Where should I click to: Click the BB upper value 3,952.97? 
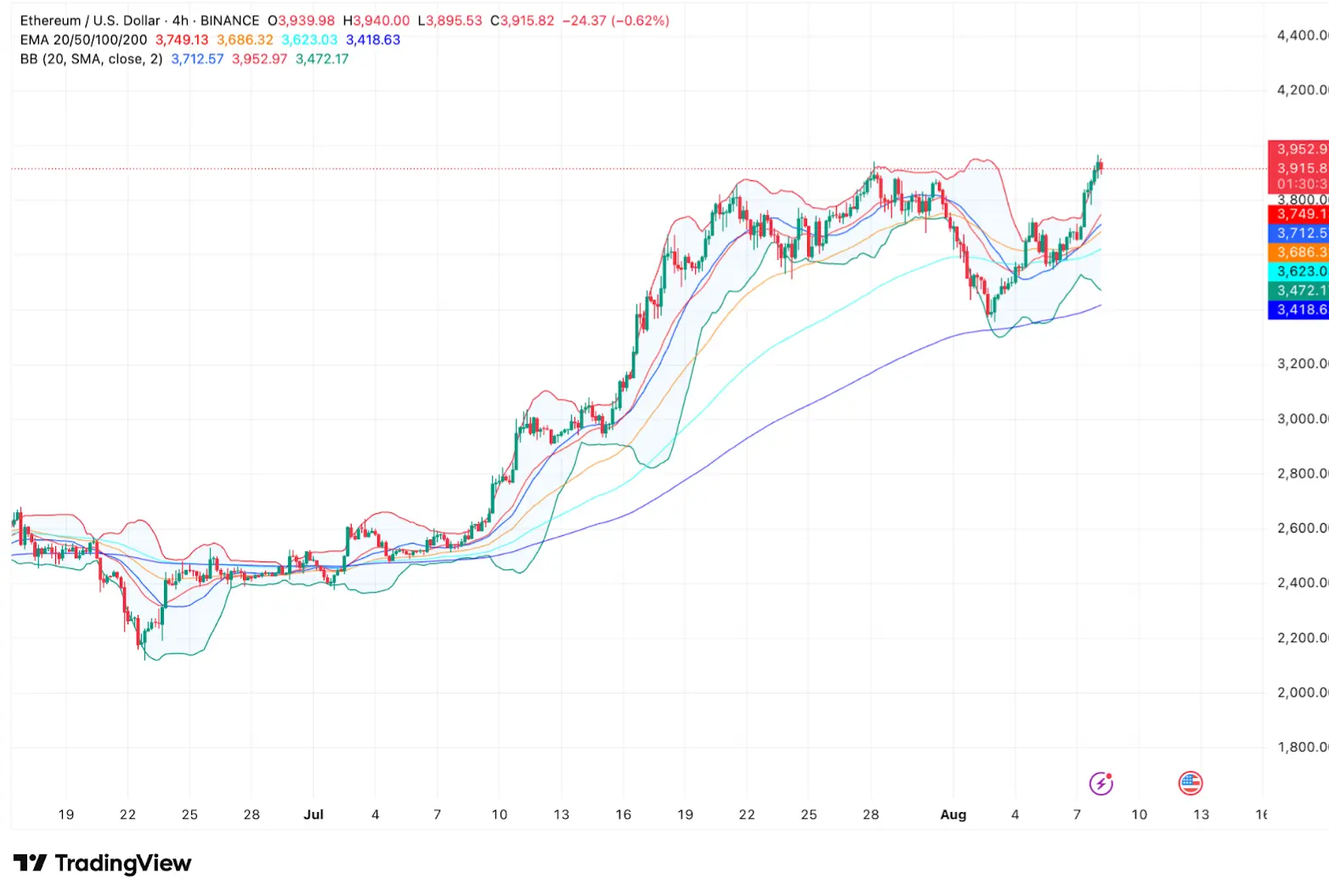tap(260, 59)
